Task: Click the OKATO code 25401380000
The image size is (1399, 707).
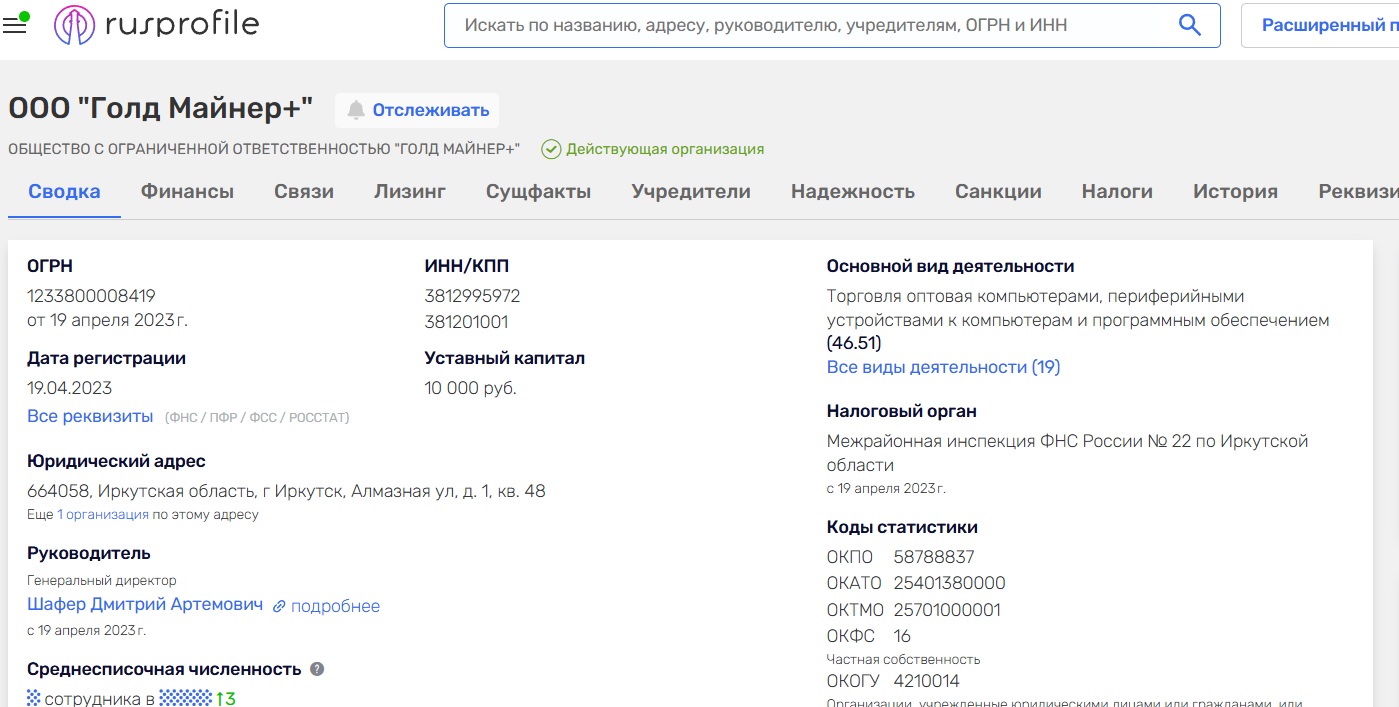Action: pos(949,583)
